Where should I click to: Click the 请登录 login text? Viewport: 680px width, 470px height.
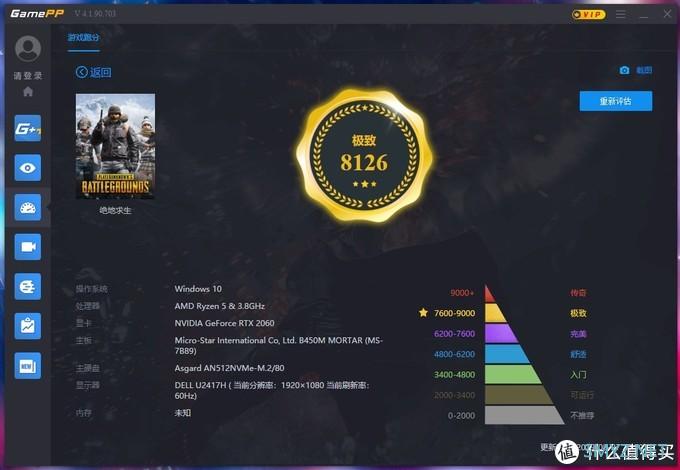pyautogui.click(x=28, y=76)
